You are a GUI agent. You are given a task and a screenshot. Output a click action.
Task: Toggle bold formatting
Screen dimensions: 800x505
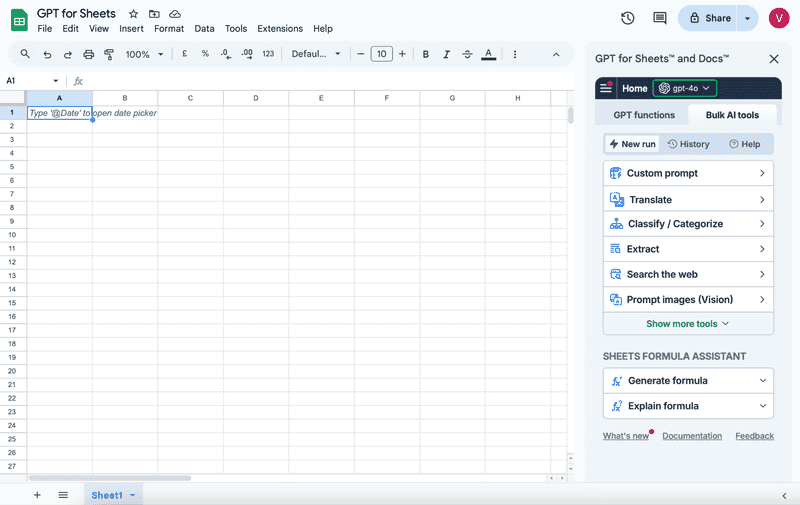(x=426, y=54)
